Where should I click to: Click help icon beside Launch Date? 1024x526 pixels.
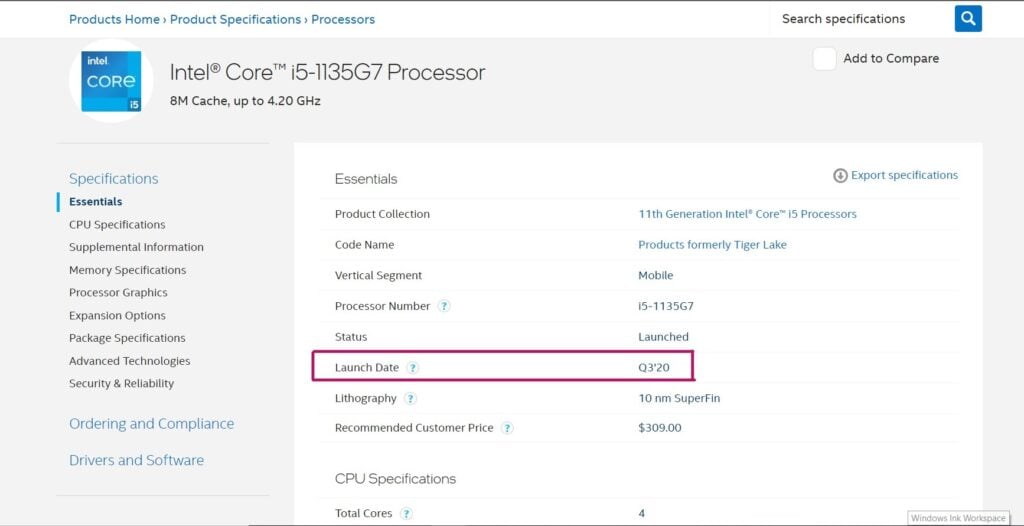point(413,368)
